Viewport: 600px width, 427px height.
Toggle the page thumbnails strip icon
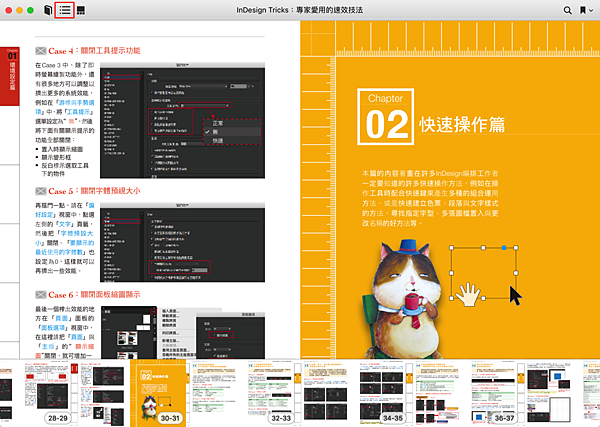(81, 10)
